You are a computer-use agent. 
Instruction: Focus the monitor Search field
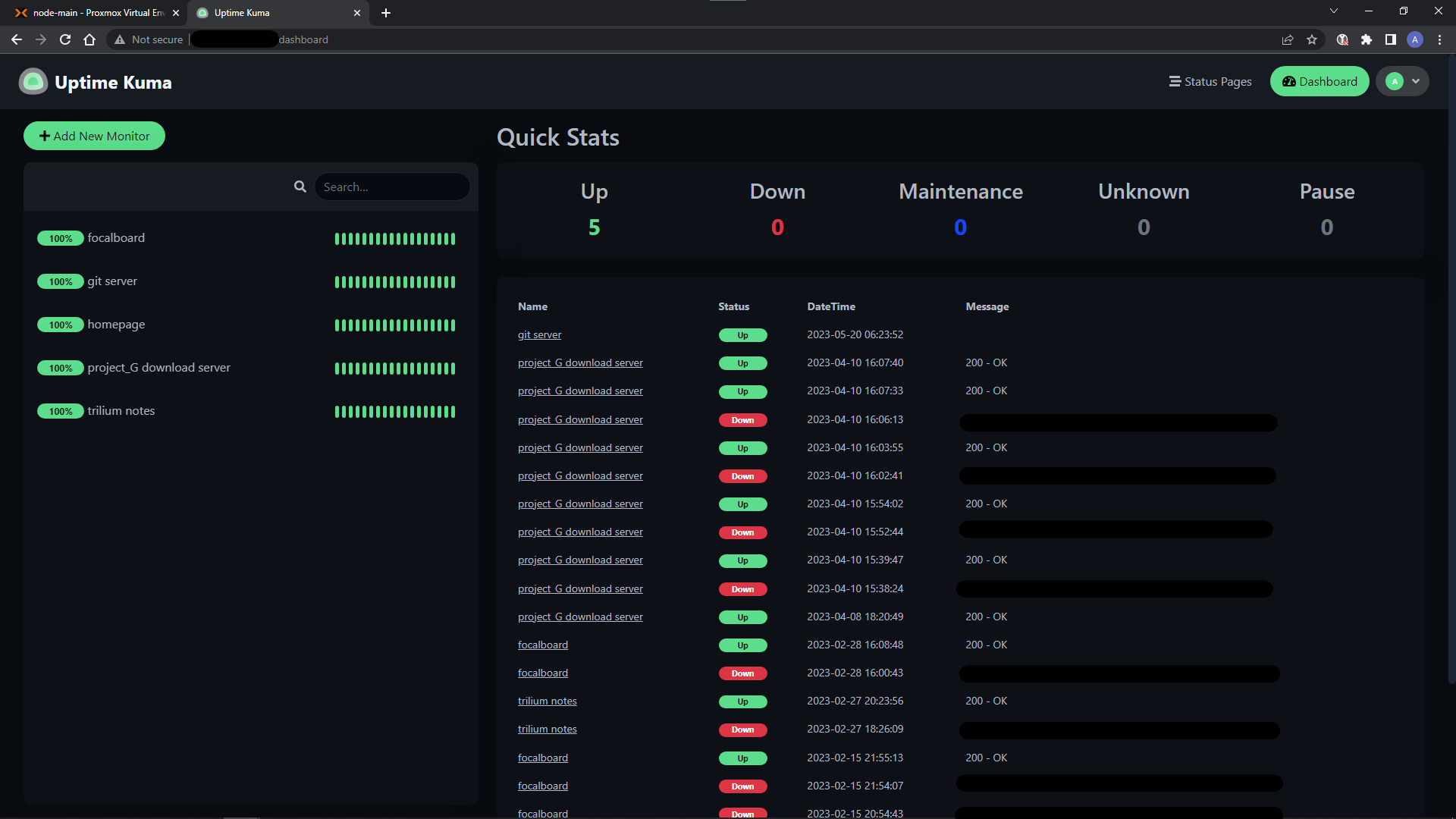[392, 187]
